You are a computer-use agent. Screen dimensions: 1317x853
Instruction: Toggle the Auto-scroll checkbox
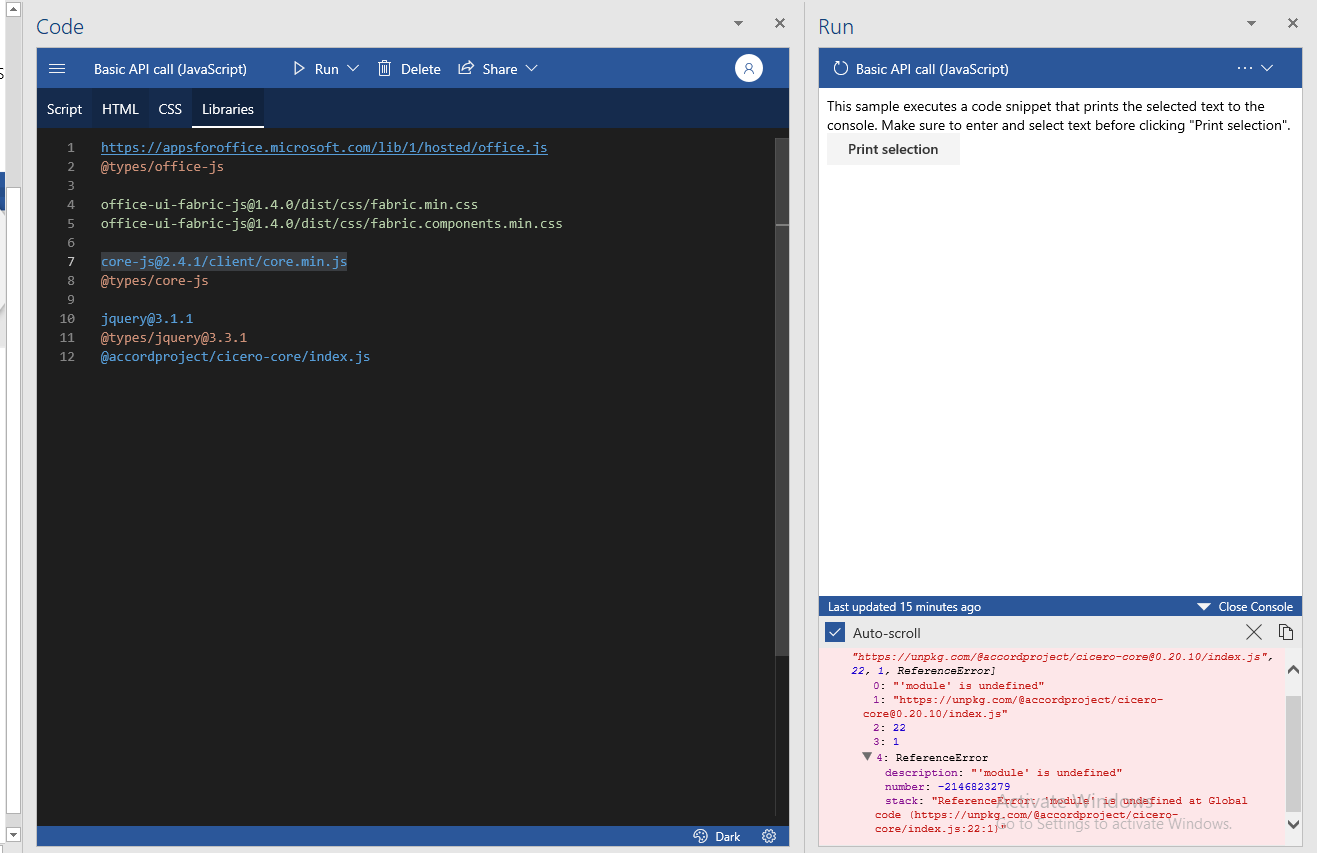click(x=835, y=632)
